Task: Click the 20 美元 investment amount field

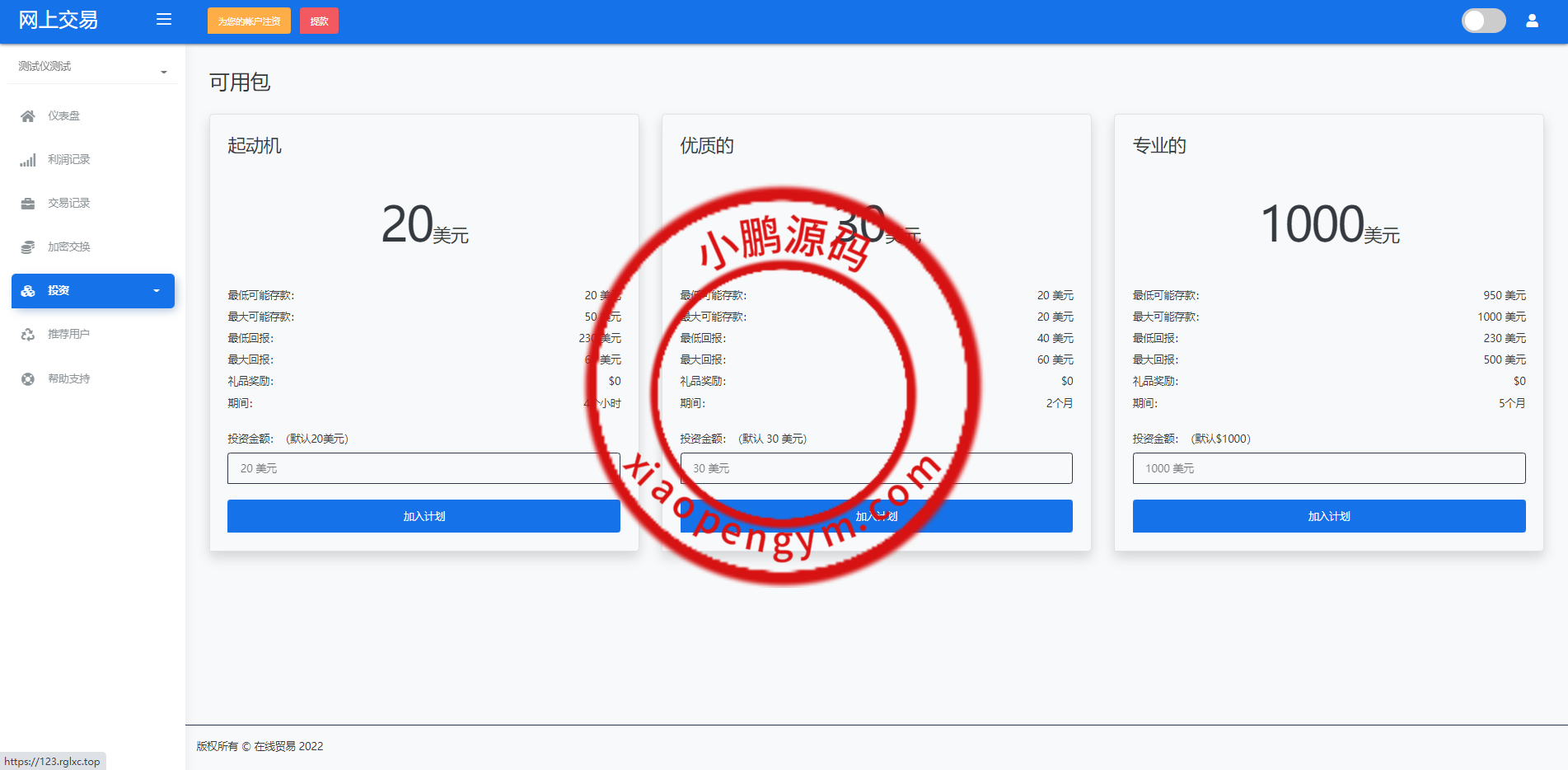Action: (x=424, y=468)
